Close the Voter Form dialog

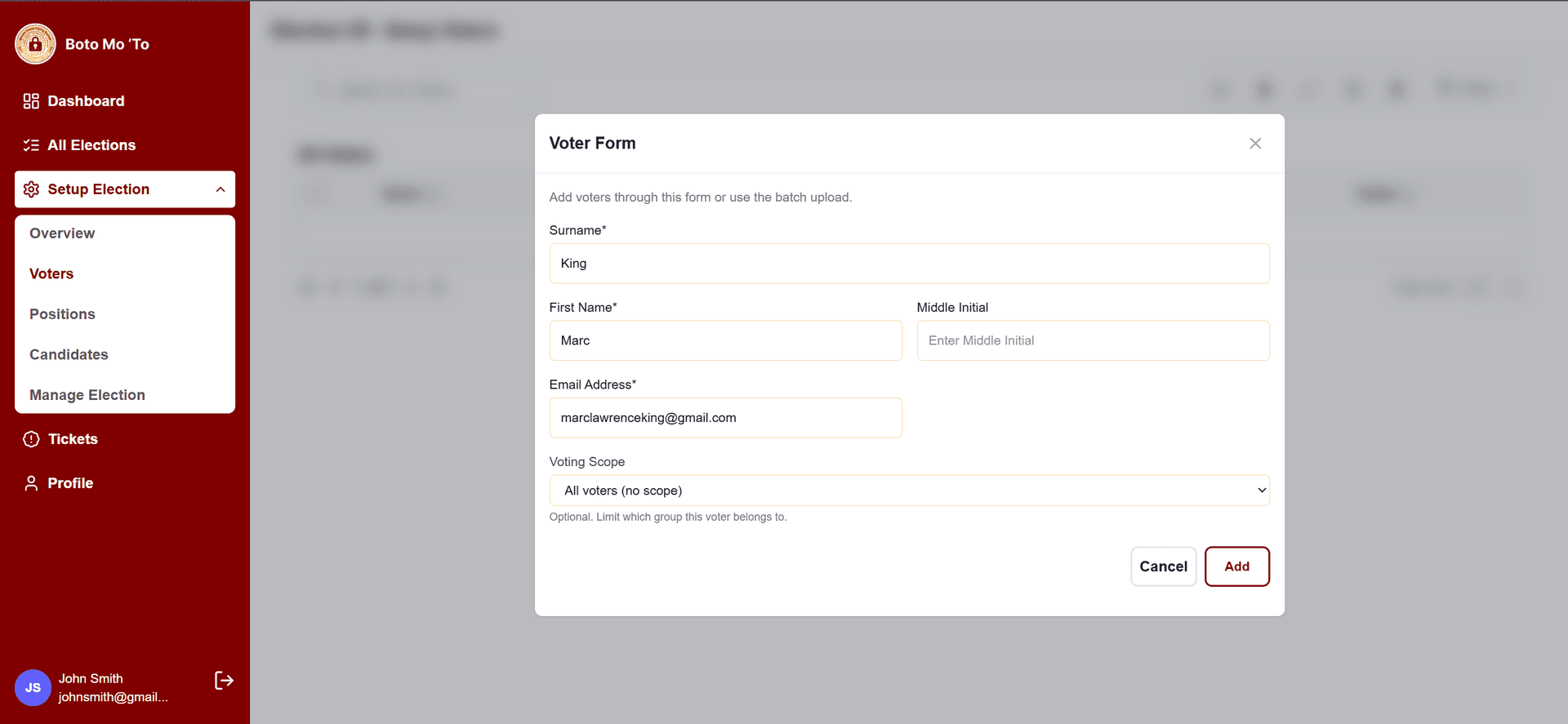(1255, 144)
